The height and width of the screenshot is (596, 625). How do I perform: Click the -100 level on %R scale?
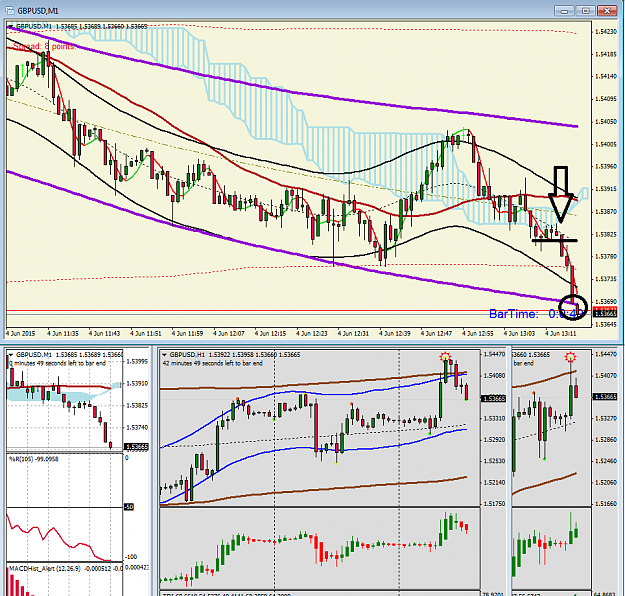tap(131, 557)
